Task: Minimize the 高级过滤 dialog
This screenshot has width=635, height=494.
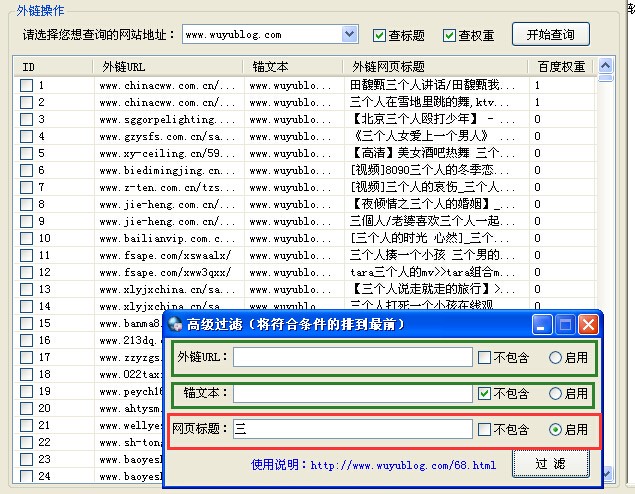Action: coord(542,325)
